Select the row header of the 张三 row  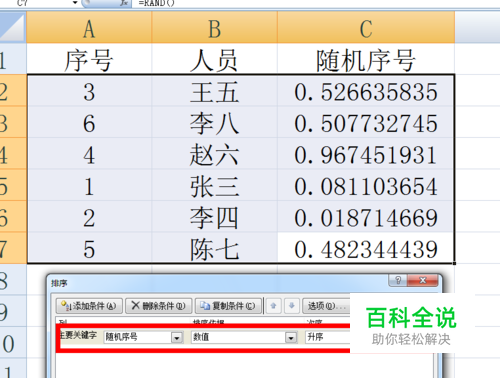coord(13,185)
